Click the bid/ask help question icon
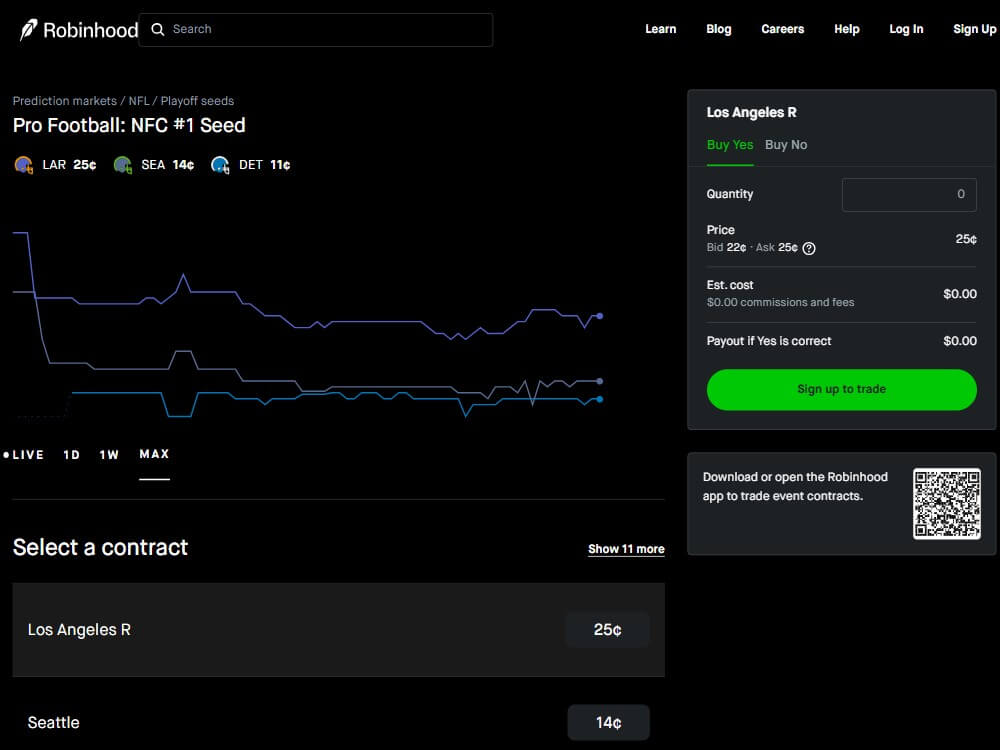 (x=809, y=248)
